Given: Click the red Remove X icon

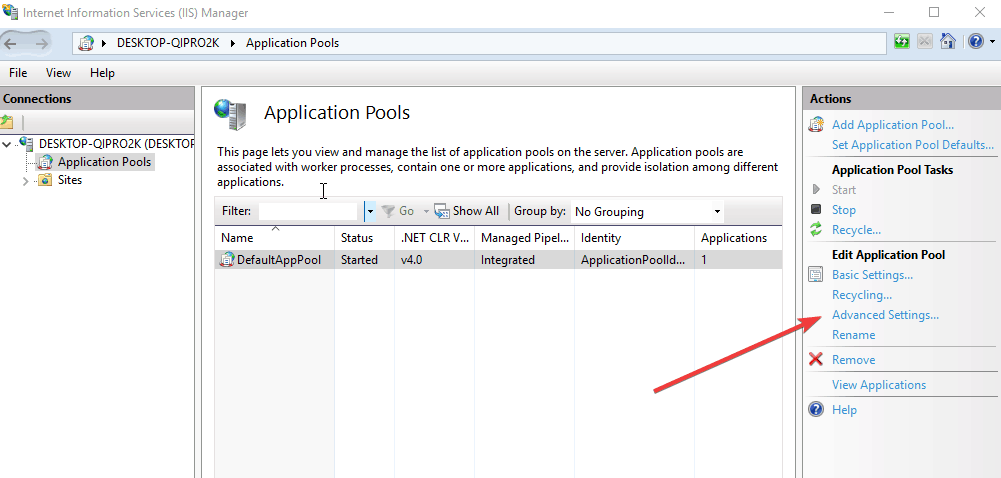Looking at the screenshot, I should [816, 360].
